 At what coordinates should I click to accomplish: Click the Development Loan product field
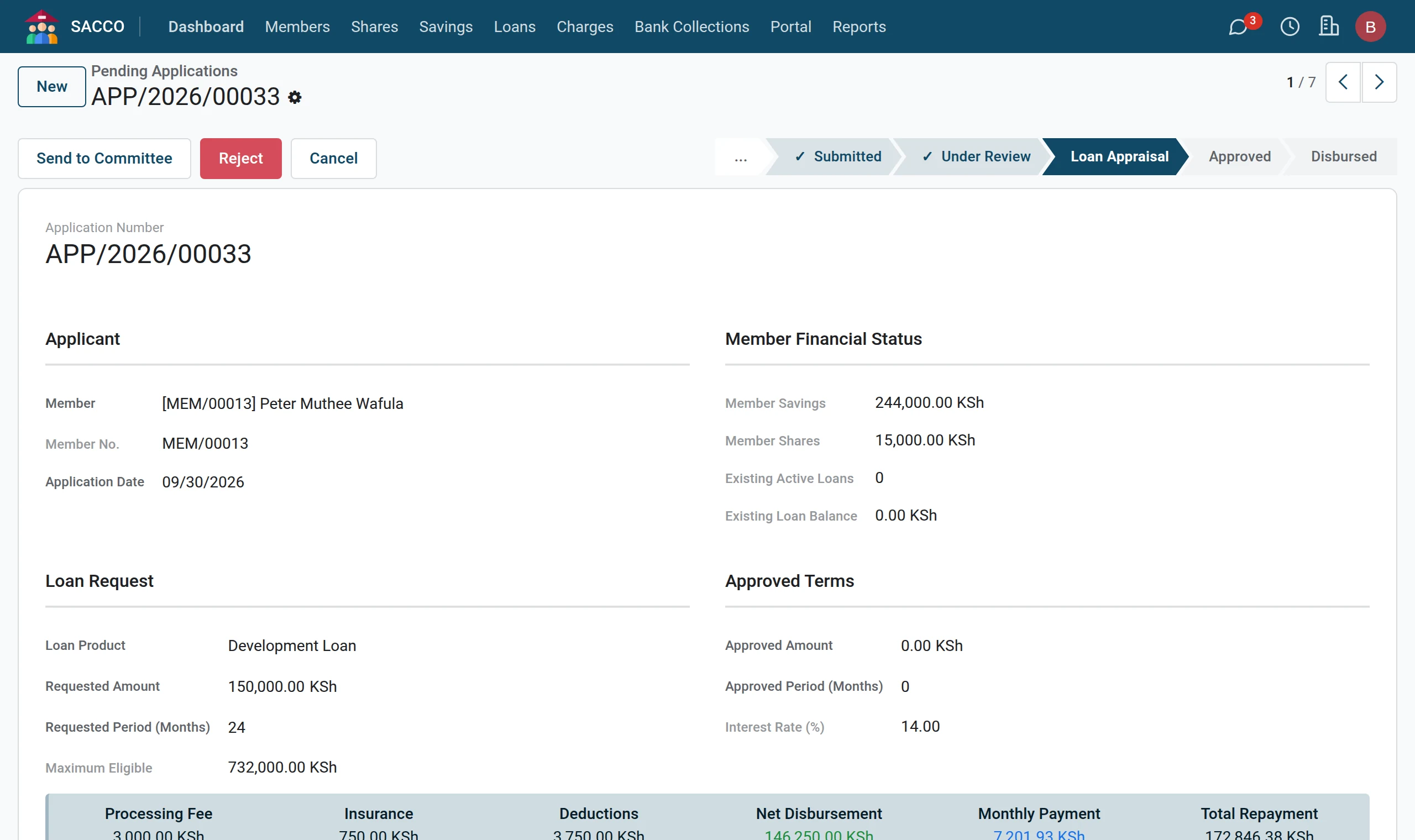292,646
